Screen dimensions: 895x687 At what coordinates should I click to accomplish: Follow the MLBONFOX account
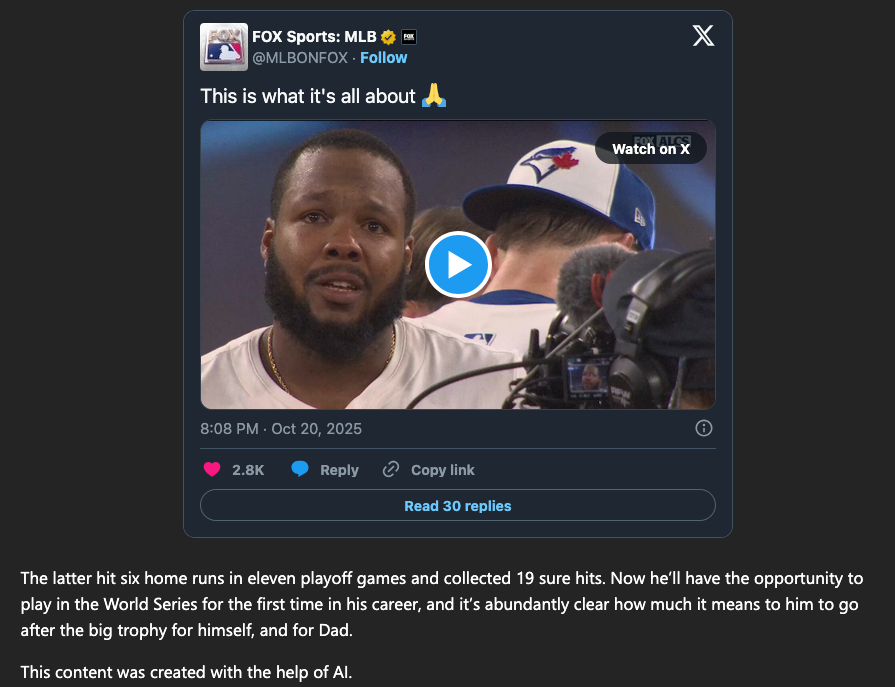(383, 58)
